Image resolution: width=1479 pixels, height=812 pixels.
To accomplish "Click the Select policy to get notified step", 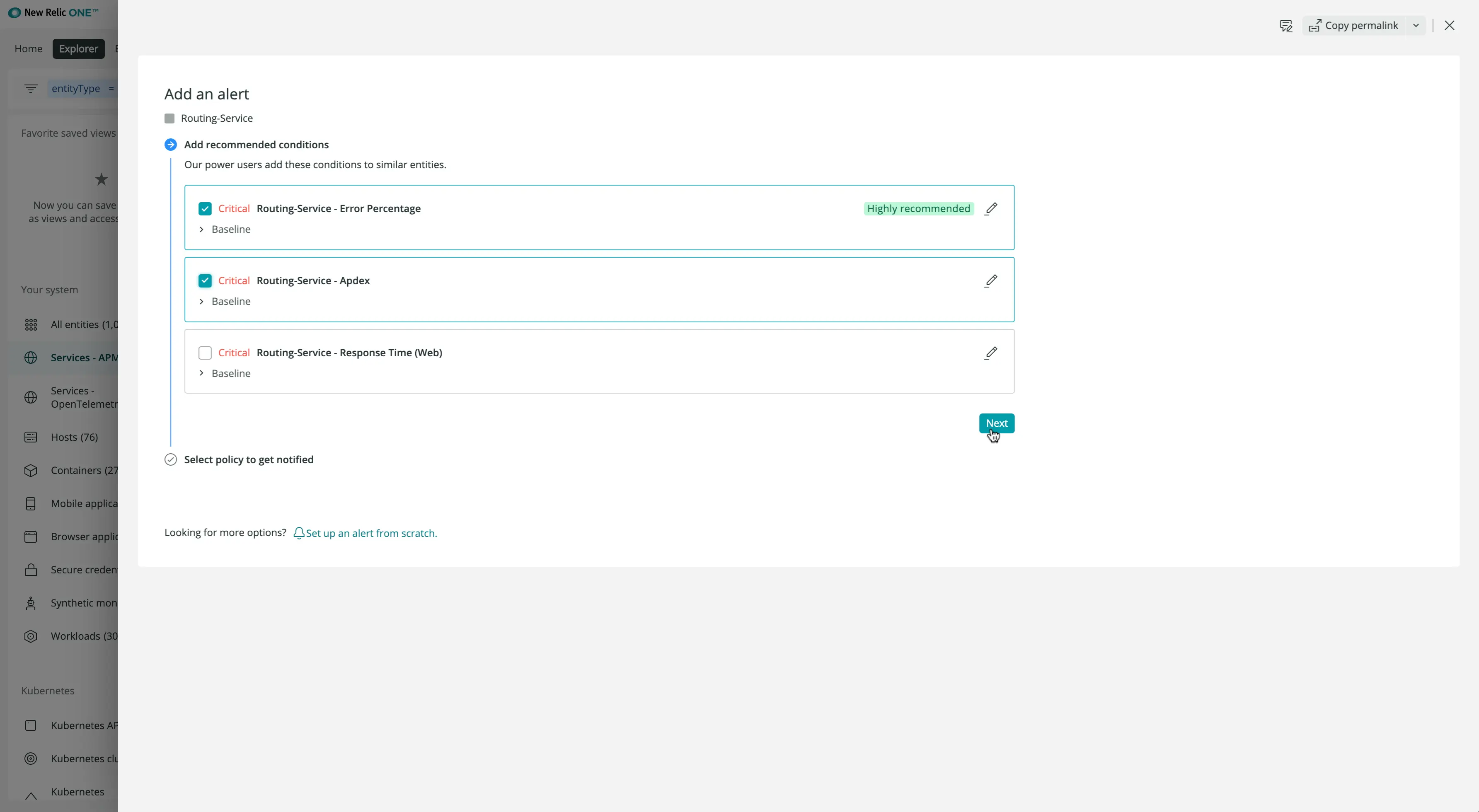I will click(249, 459).
